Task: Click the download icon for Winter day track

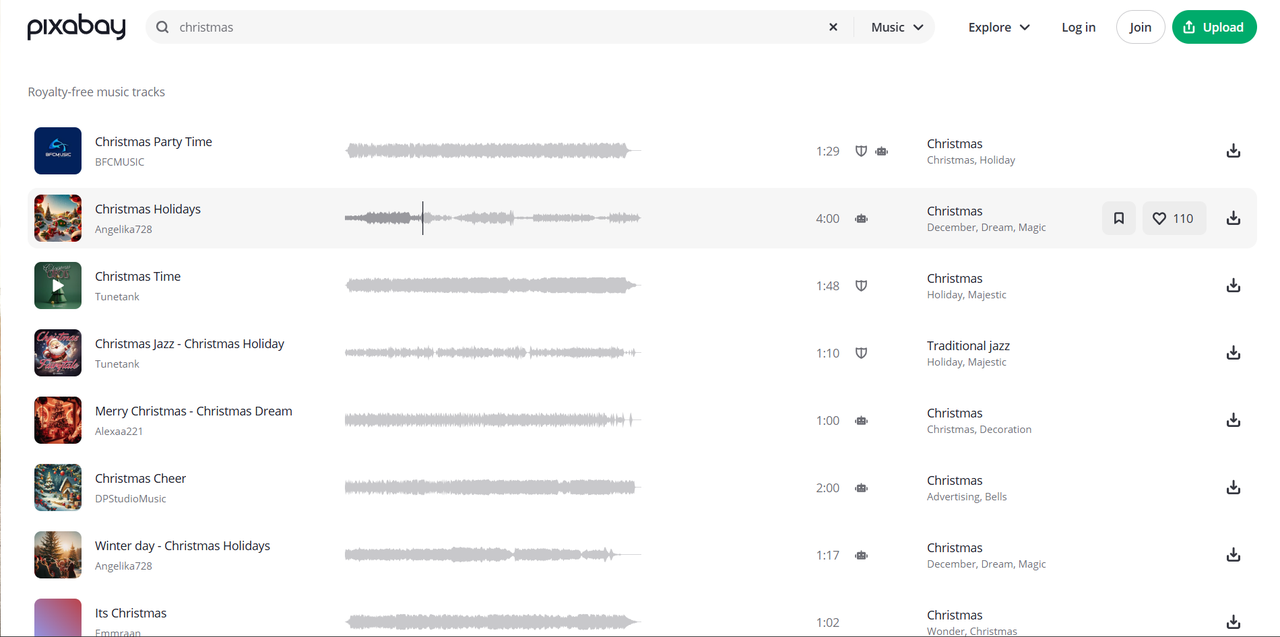Action: tap(1233, 554)
